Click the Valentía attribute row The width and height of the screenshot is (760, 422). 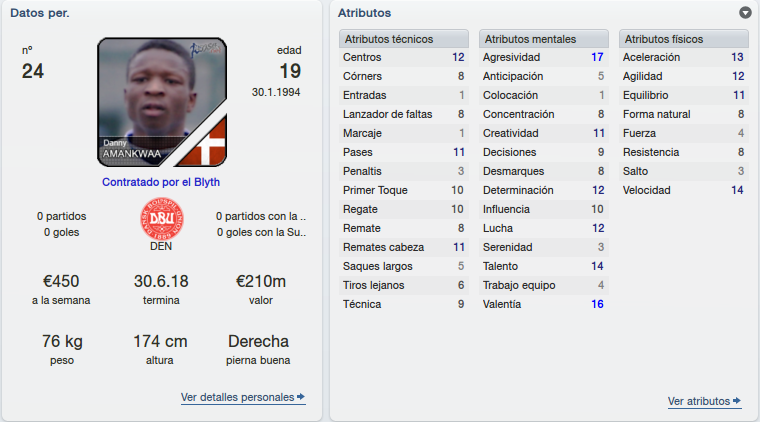[x=544, y=304]
